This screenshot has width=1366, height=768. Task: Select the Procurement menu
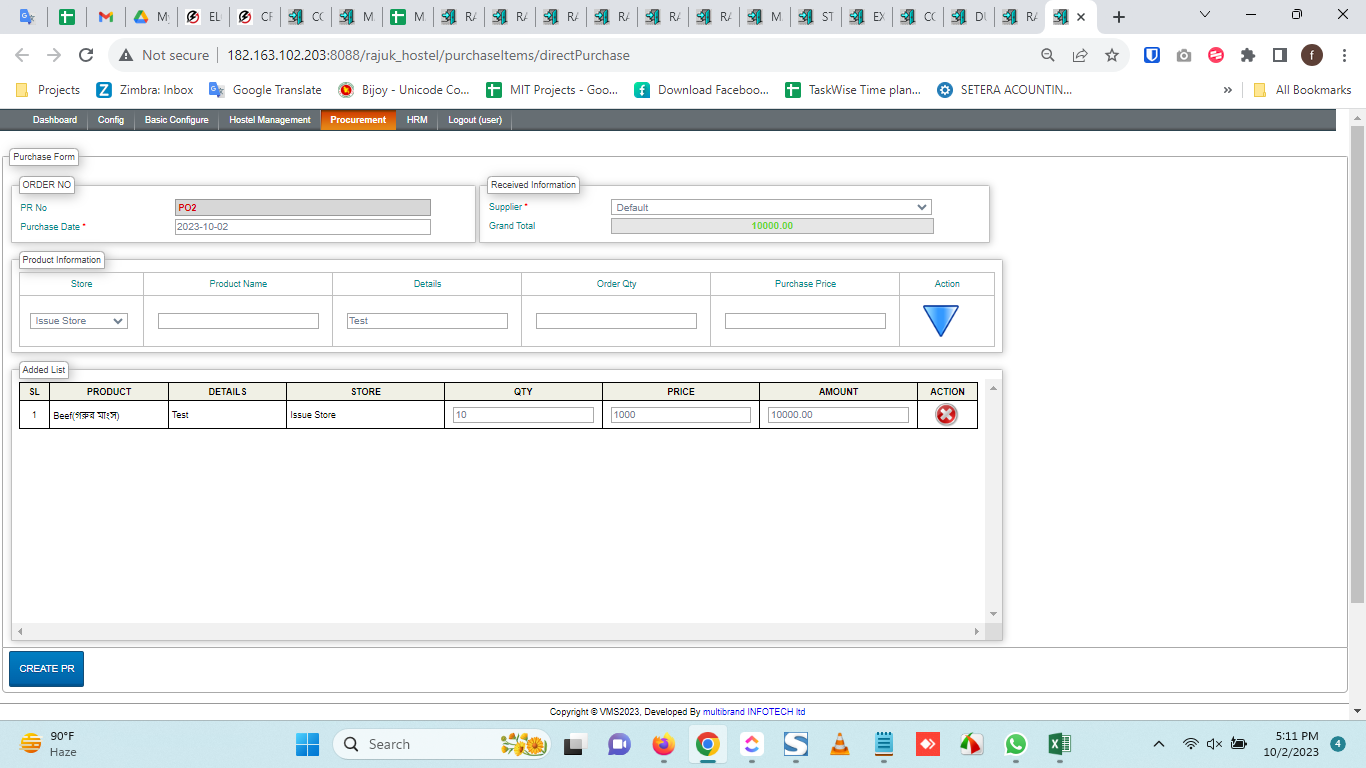(x=358, y=120)
